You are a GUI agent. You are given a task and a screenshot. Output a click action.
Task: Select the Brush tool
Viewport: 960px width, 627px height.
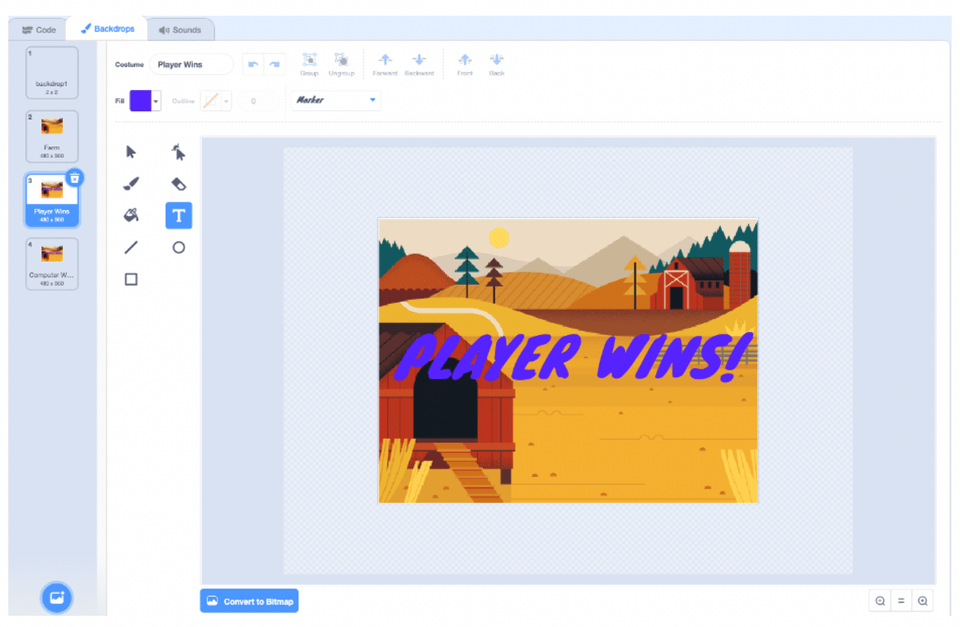point(131,184)
